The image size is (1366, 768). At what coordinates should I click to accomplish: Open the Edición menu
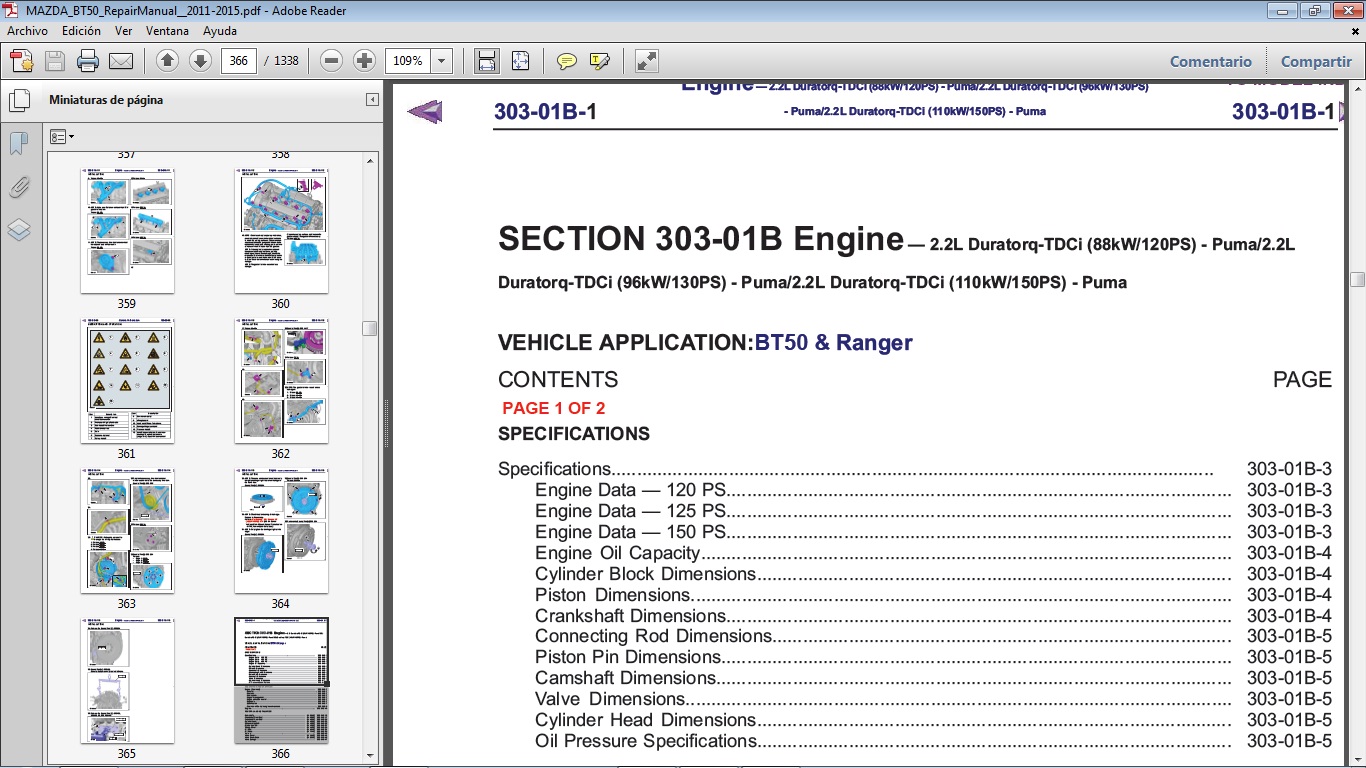point(81,31)
